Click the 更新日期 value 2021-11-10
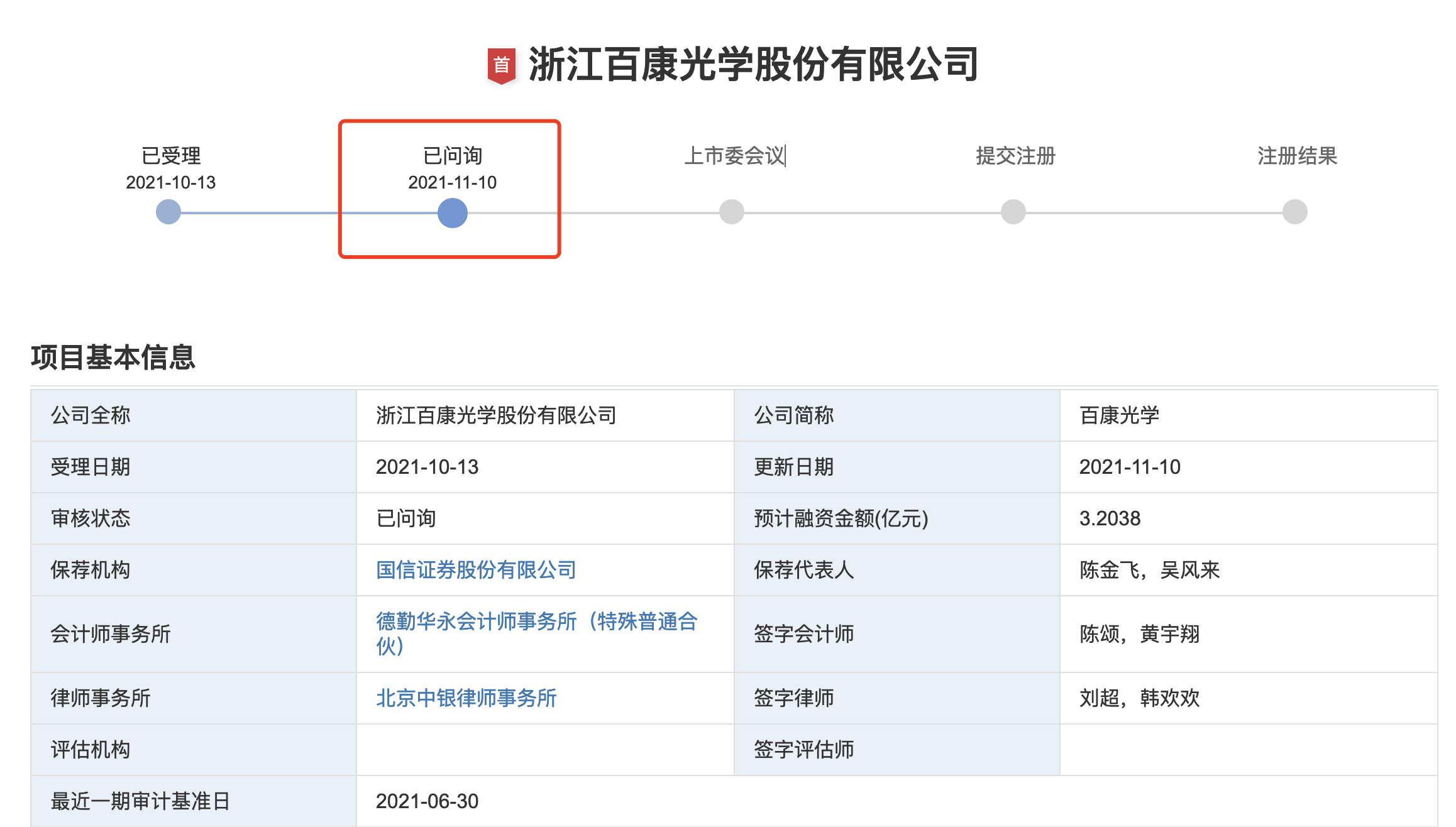The width and height of the screenshot is (1456, 827). pos(1130,467)
